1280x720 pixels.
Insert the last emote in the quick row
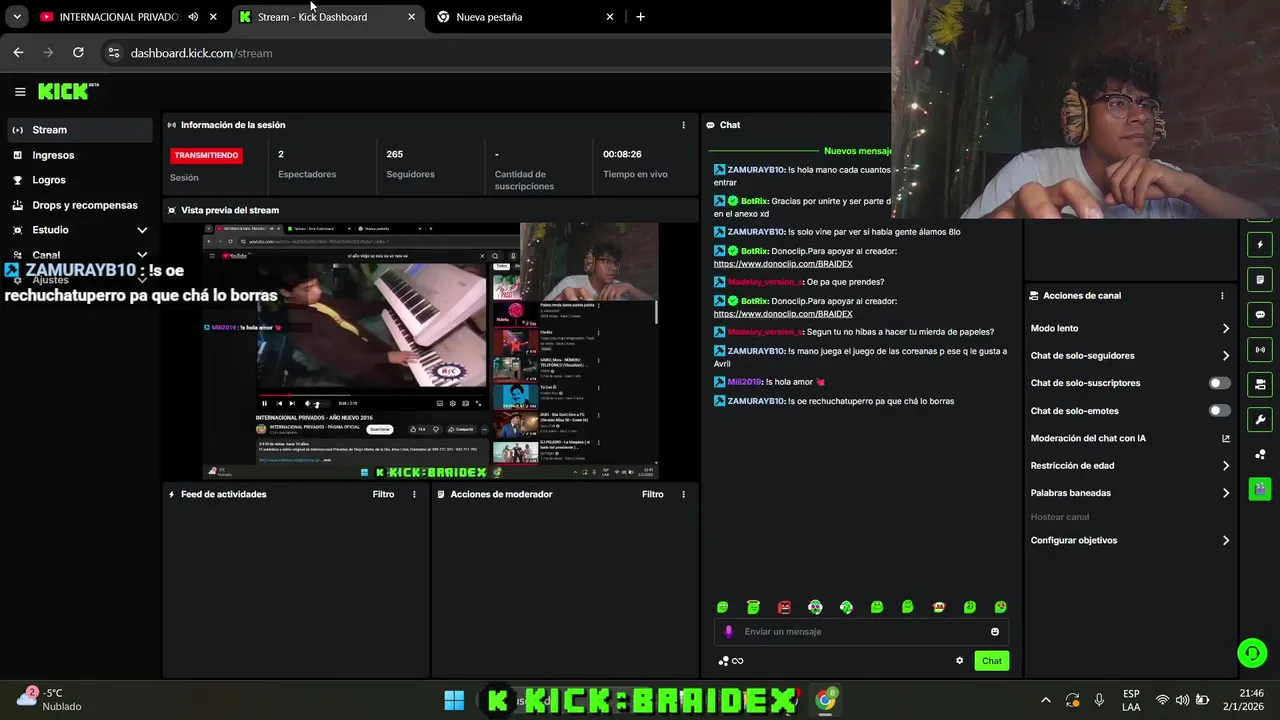[x=1000, y=607]
